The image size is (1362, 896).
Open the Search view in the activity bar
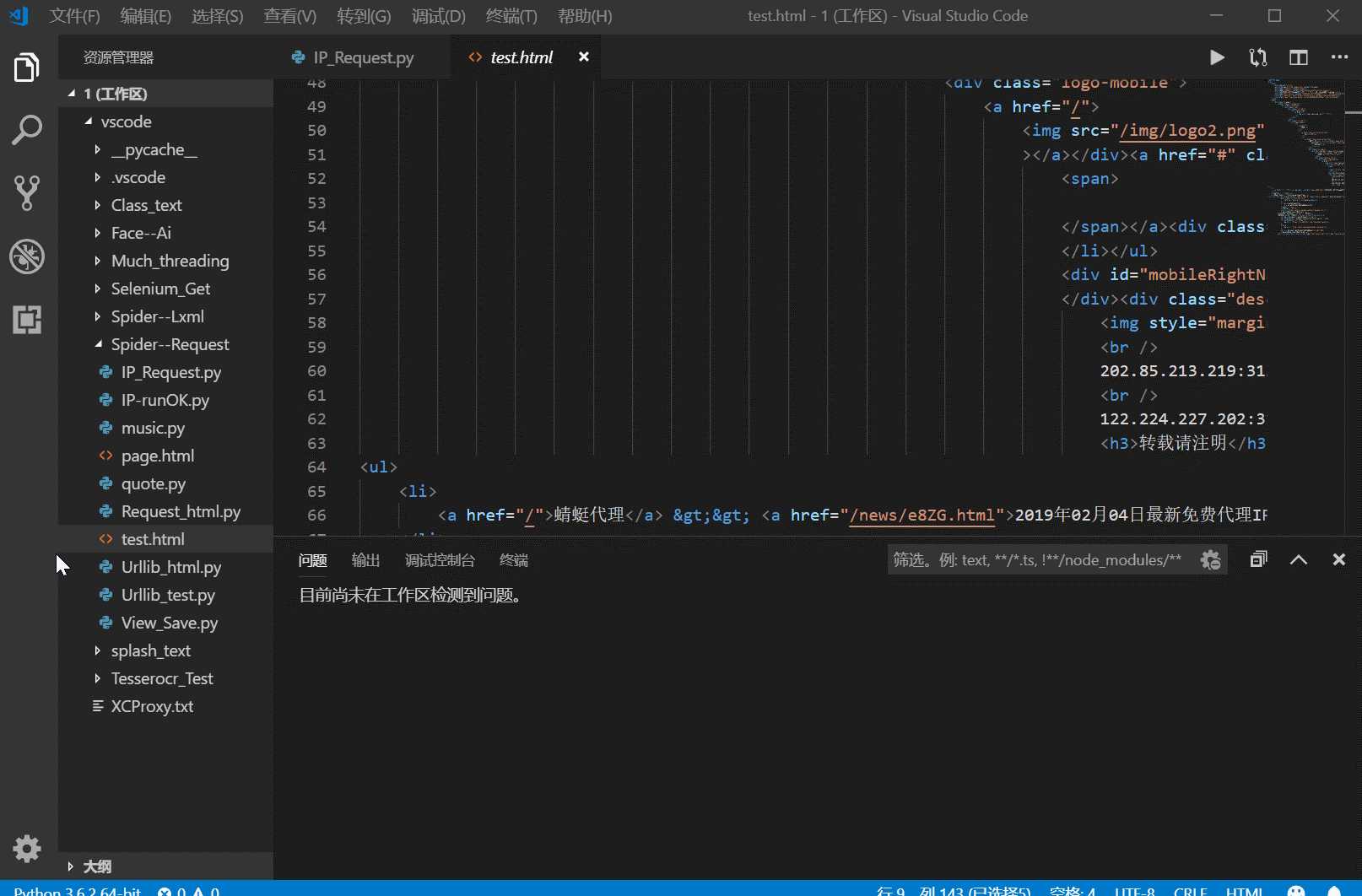pyautogui.click(x=27, y=130)
